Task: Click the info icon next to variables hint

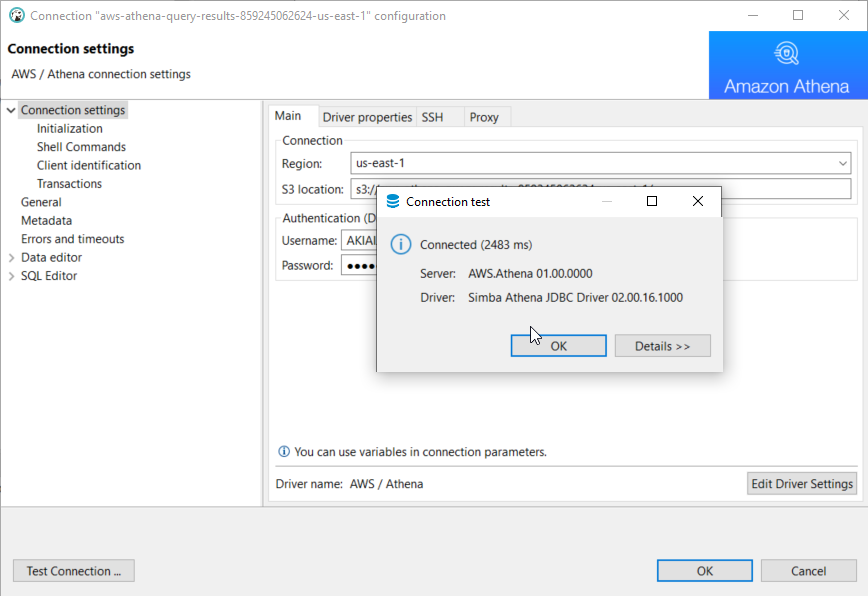Action: coord(283,452)
